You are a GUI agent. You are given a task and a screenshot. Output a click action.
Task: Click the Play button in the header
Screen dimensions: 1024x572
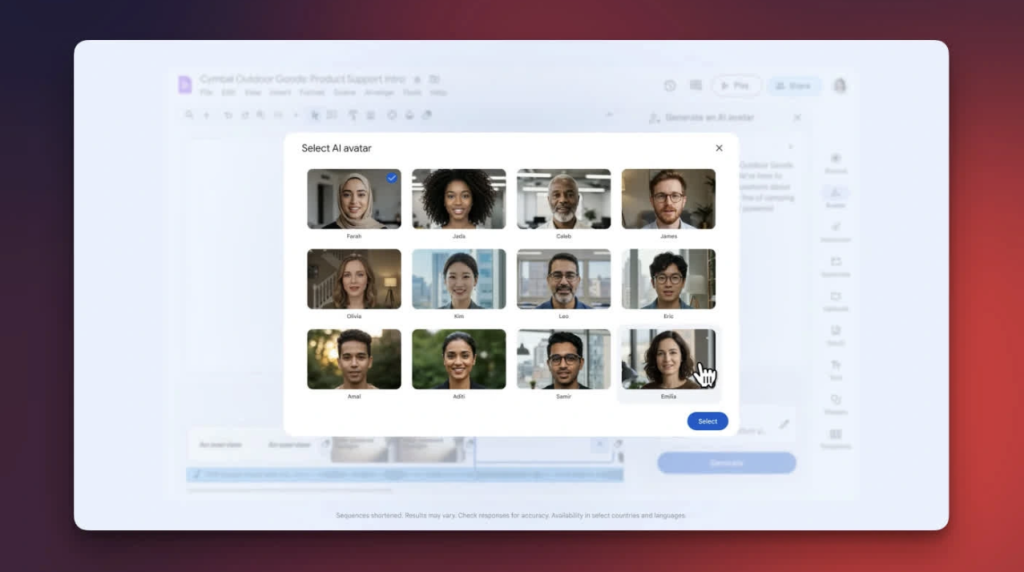click(x=736, y=86)
